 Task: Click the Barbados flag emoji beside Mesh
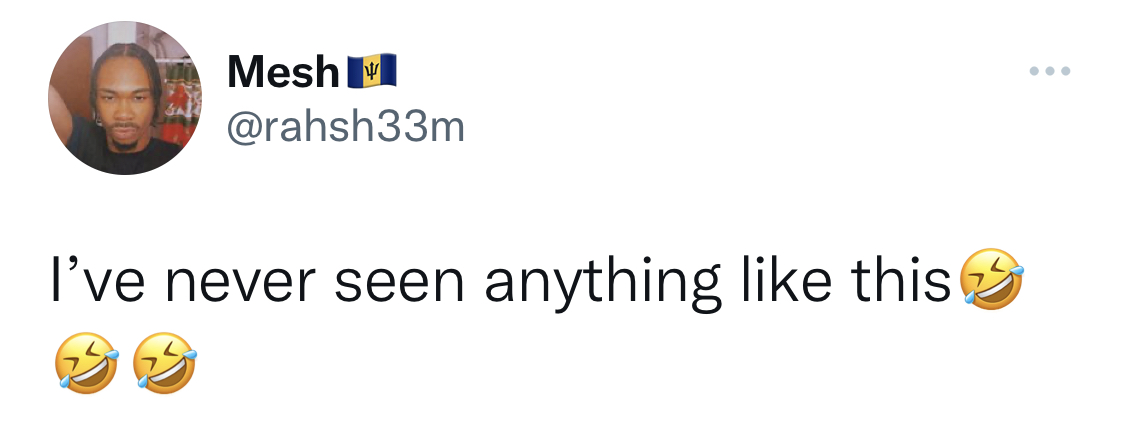(x=372, y=70)
